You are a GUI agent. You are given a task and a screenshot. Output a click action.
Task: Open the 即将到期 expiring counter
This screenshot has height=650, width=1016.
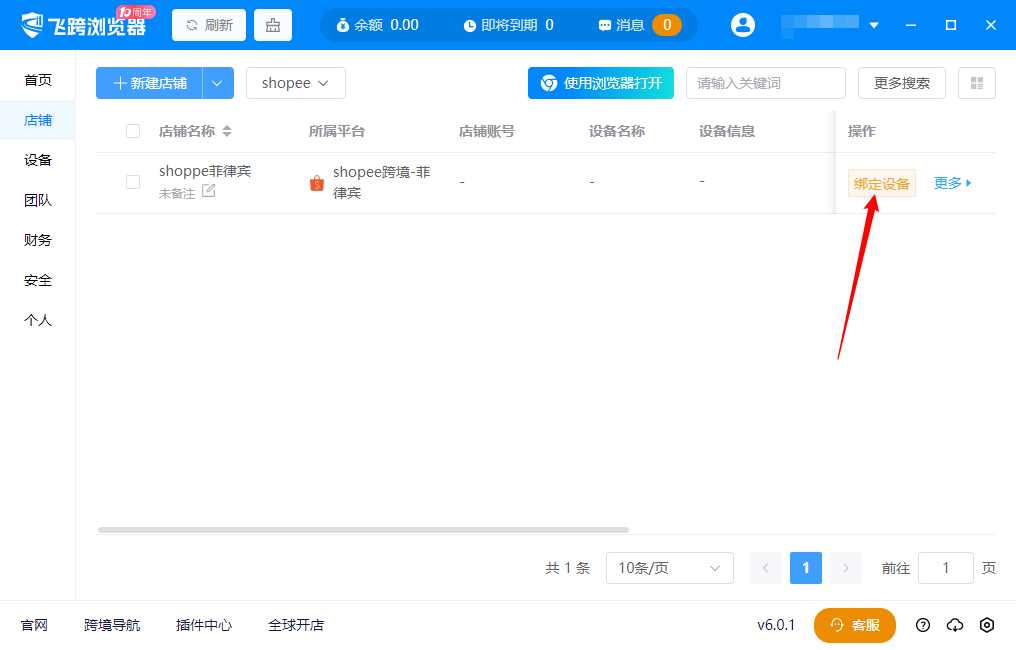pyautogui.click(x=509, y=25)
